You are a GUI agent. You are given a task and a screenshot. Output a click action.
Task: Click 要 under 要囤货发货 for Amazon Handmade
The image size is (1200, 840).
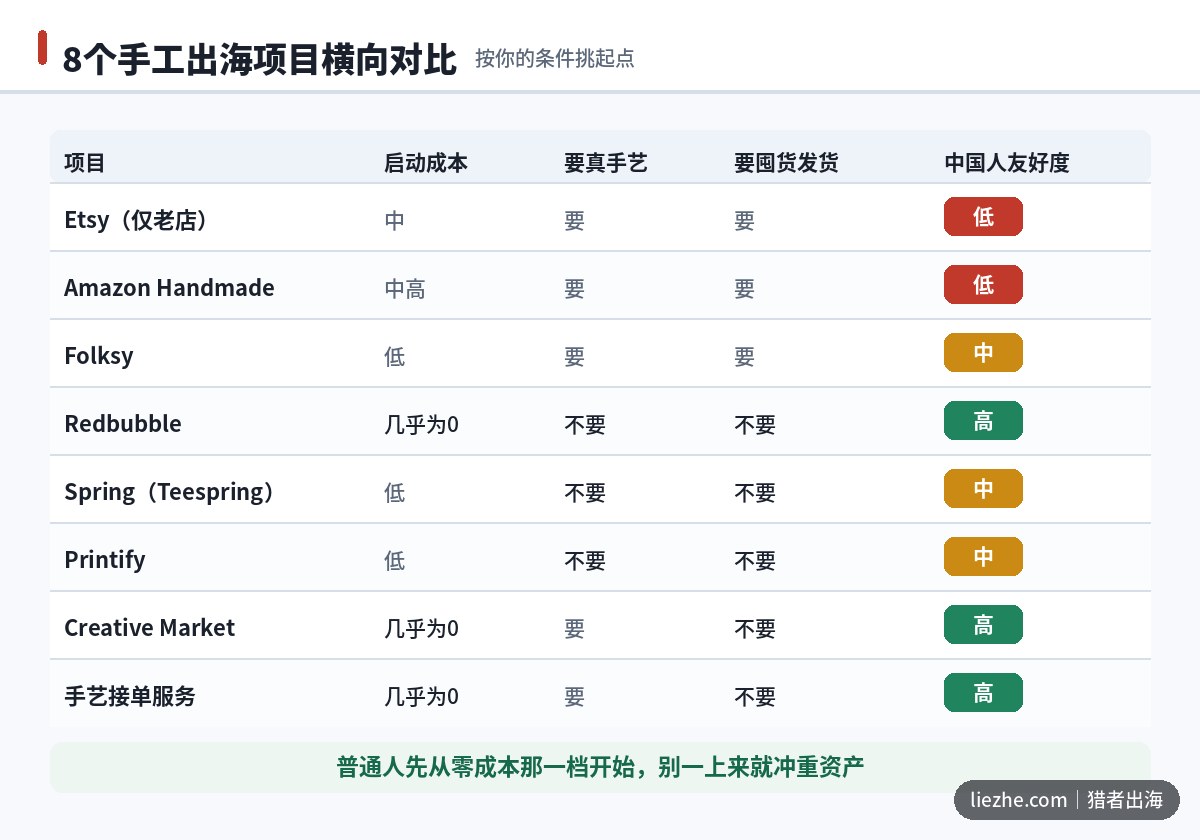(744, 289)
